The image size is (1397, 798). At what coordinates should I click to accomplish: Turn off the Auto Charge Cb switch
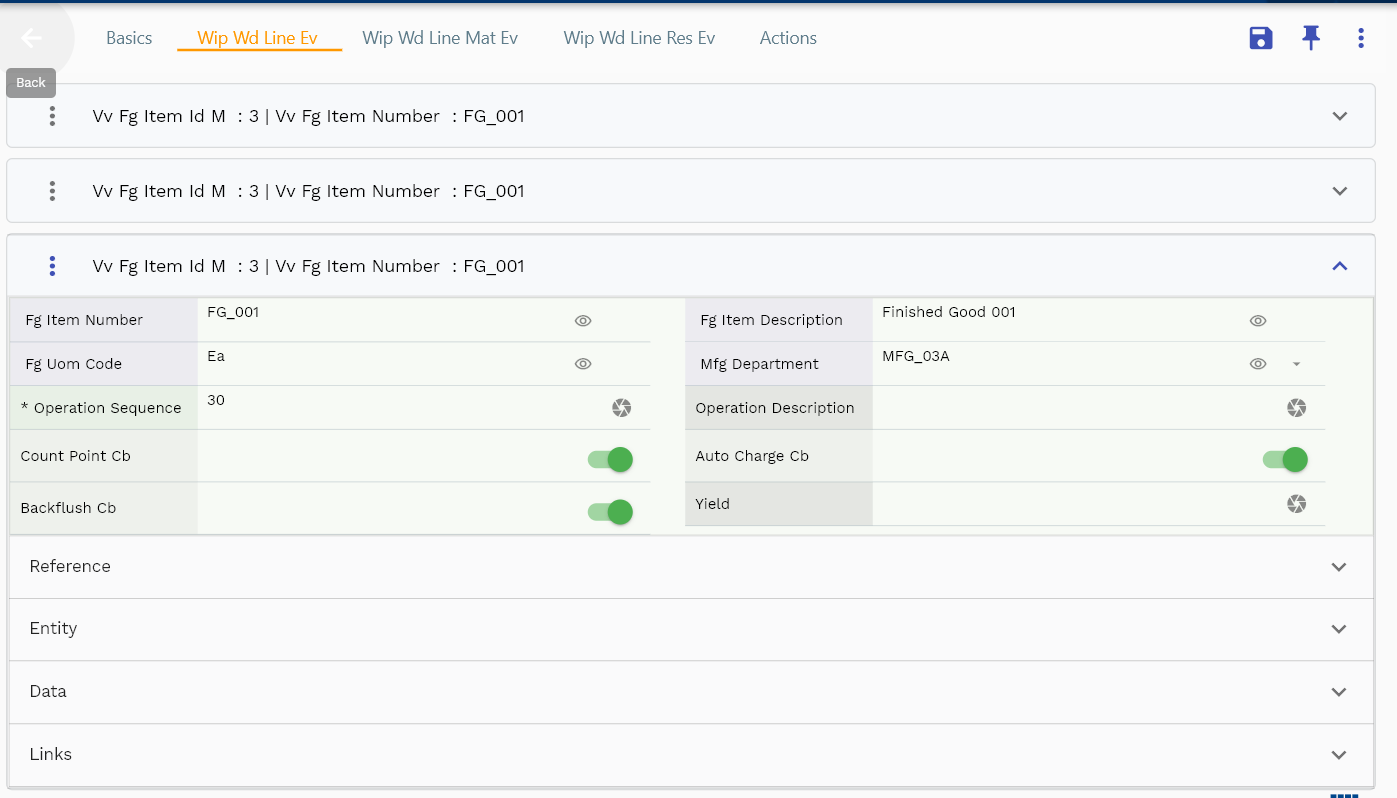pos(1283,459)
